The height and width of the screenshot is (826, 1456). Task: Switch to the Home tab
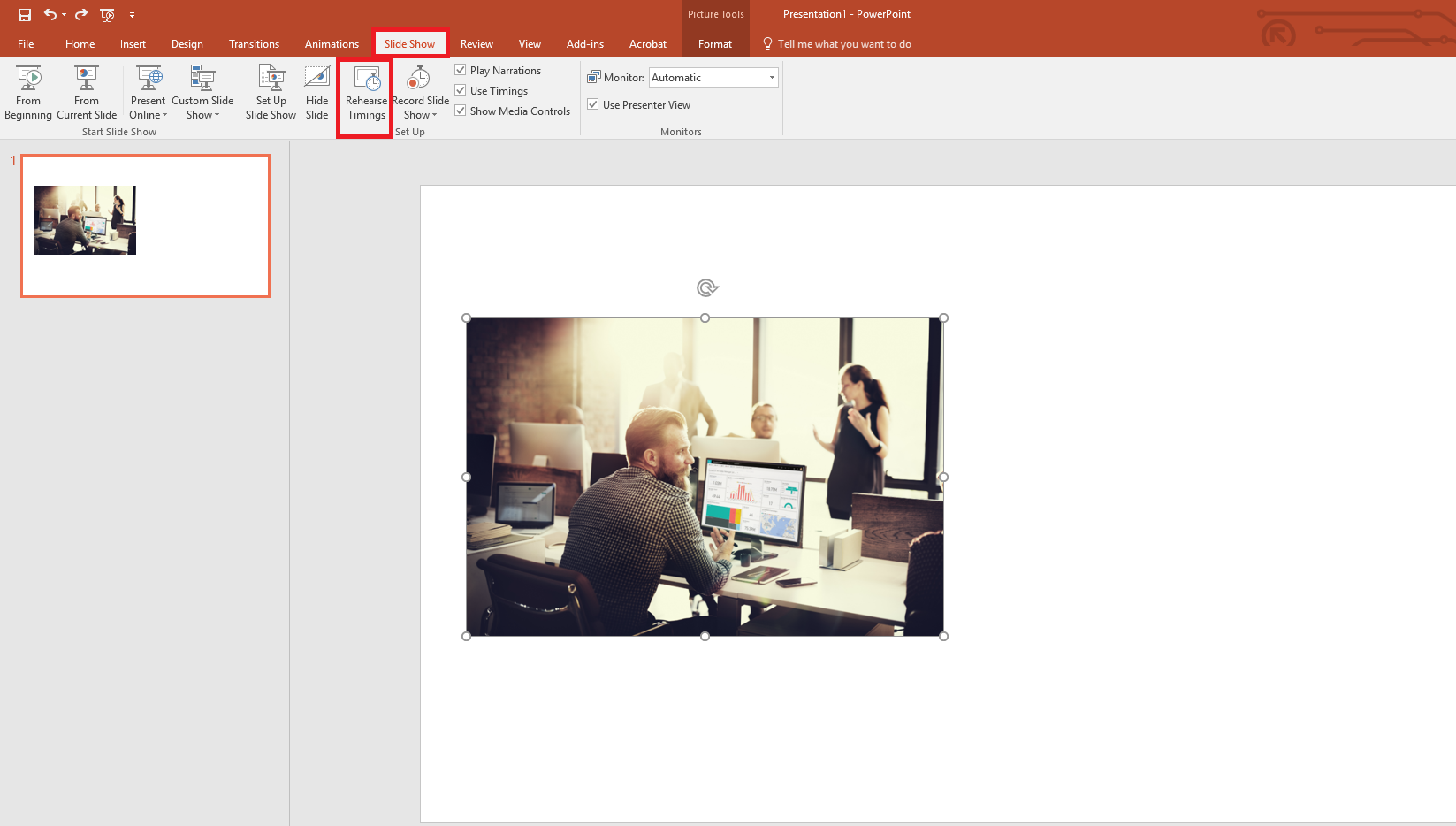tap(80, 44)
